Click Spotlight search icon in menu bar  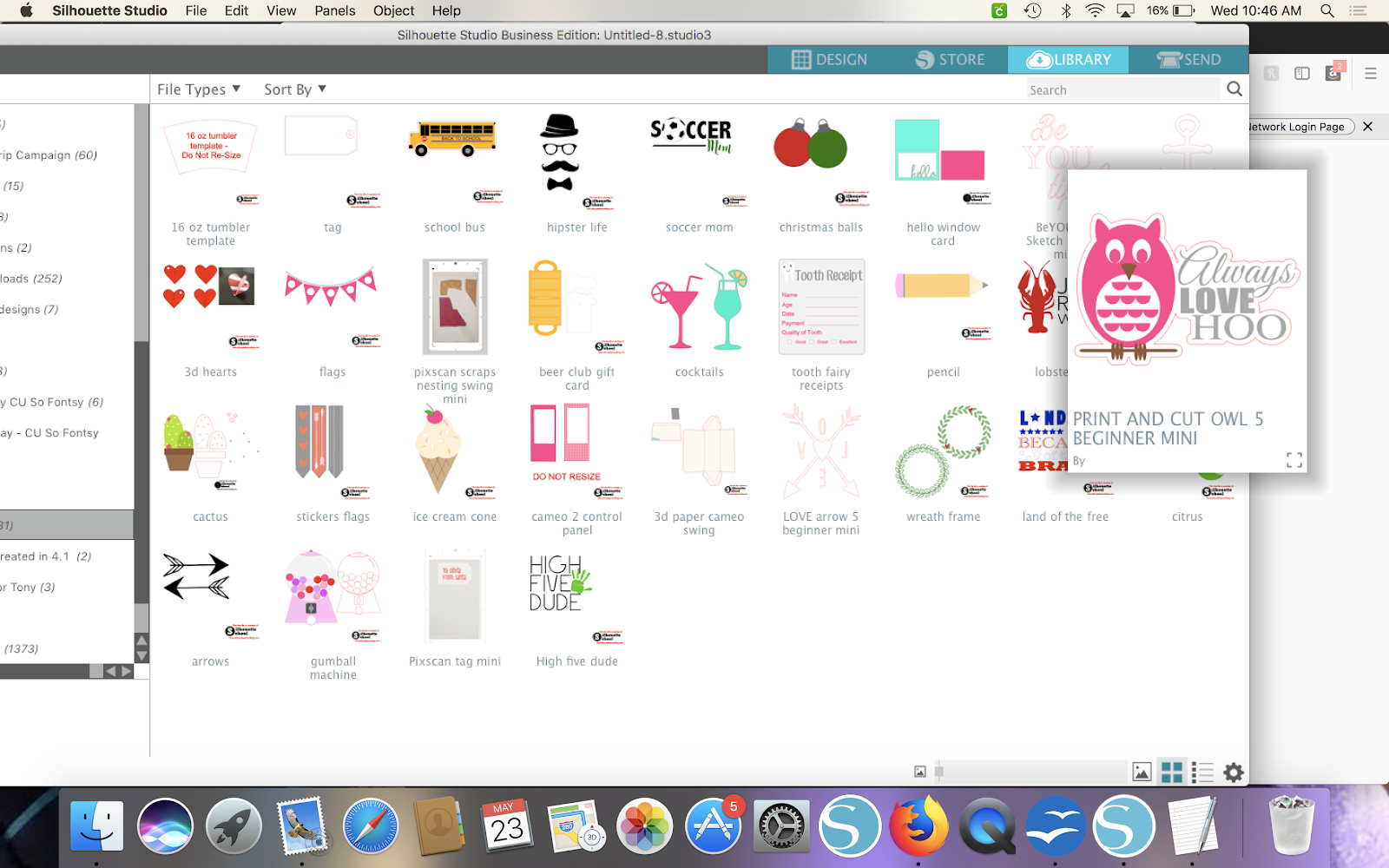pyautogui.click(x=1327, y=10)
